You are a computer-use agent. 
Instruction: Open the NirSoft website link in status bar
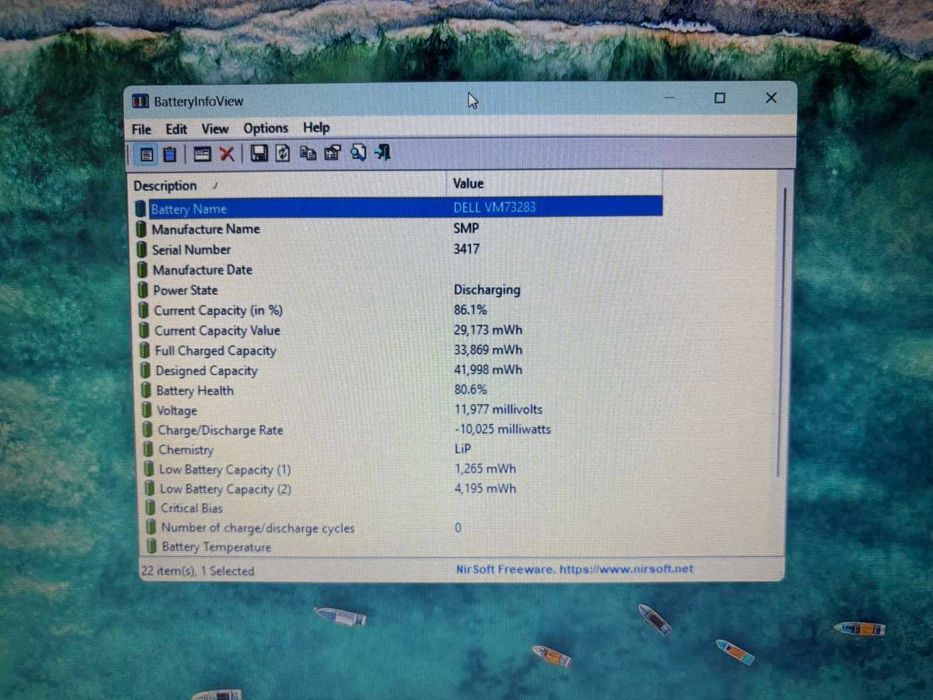pyautogui.click(x=575, y=569)
